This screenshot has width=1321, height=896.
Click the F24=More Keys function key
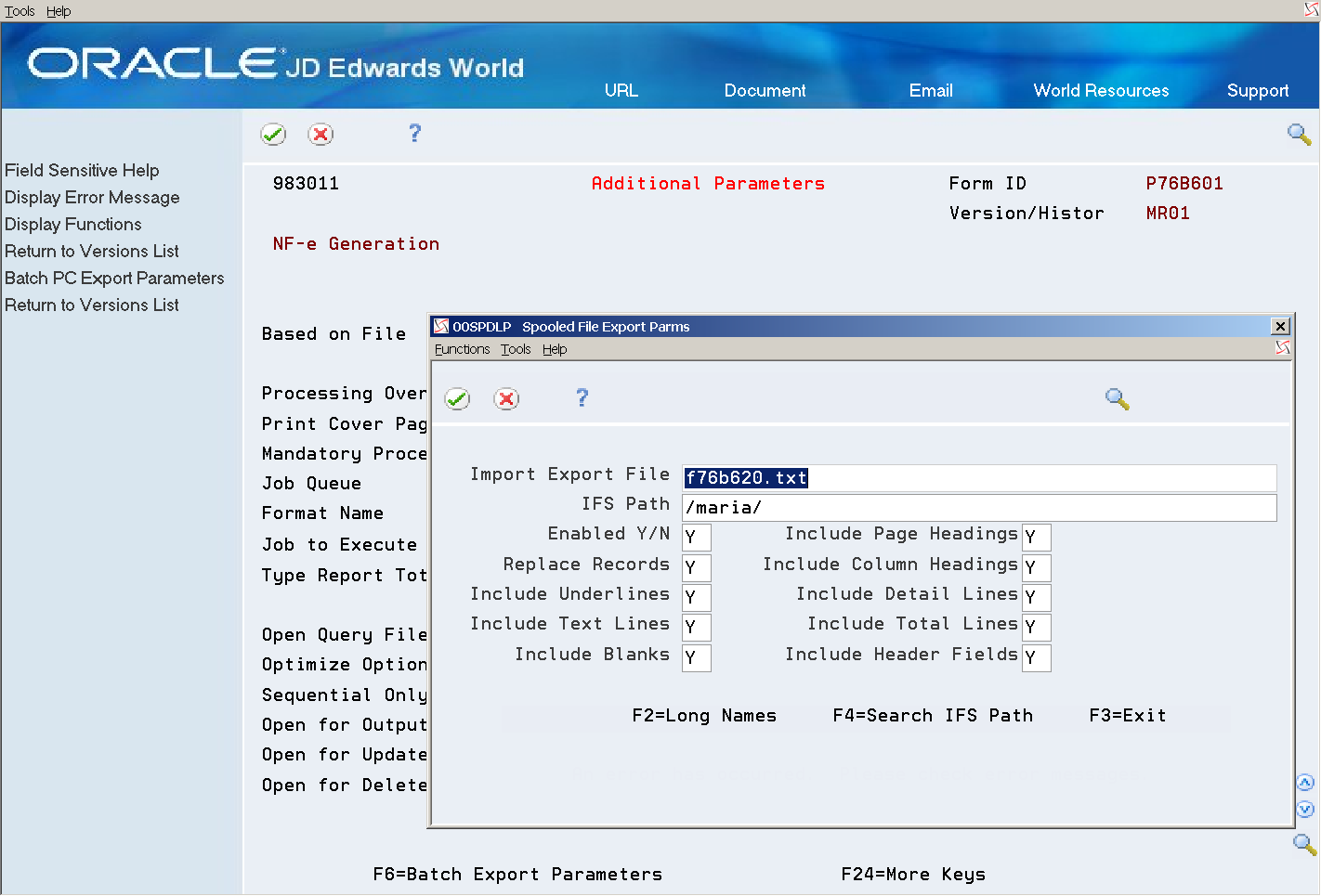[913, 874]
